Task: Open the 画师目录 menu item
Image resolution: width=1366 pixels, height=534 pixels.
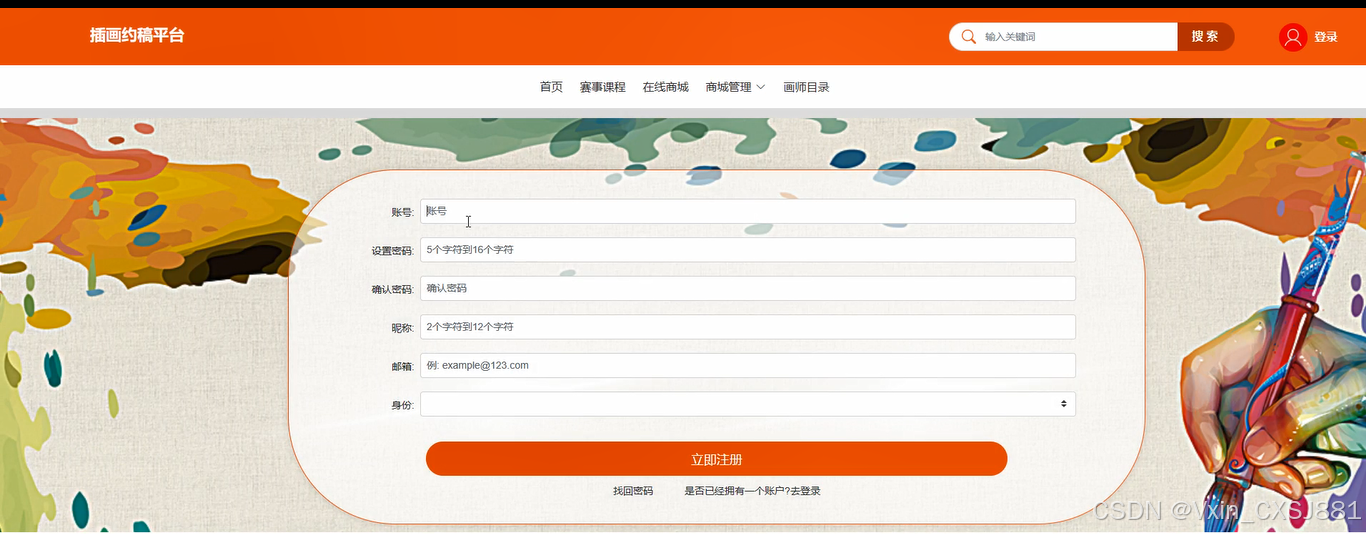Action: point(806,87)
